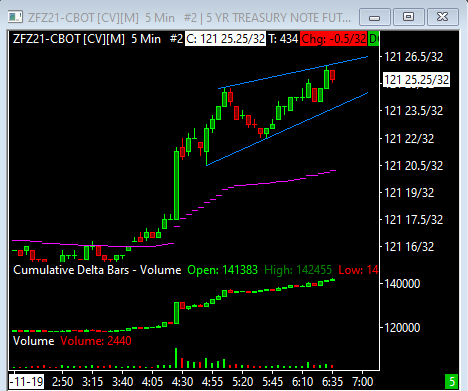Click the '120000' delta scale label

click(402, 328)
